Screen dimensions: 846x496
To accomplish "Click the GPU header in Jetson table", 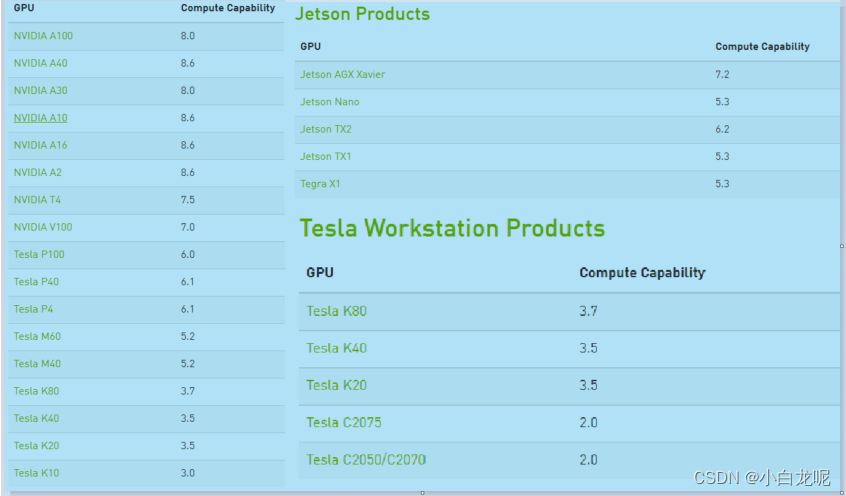I will (x=310, y=47).
